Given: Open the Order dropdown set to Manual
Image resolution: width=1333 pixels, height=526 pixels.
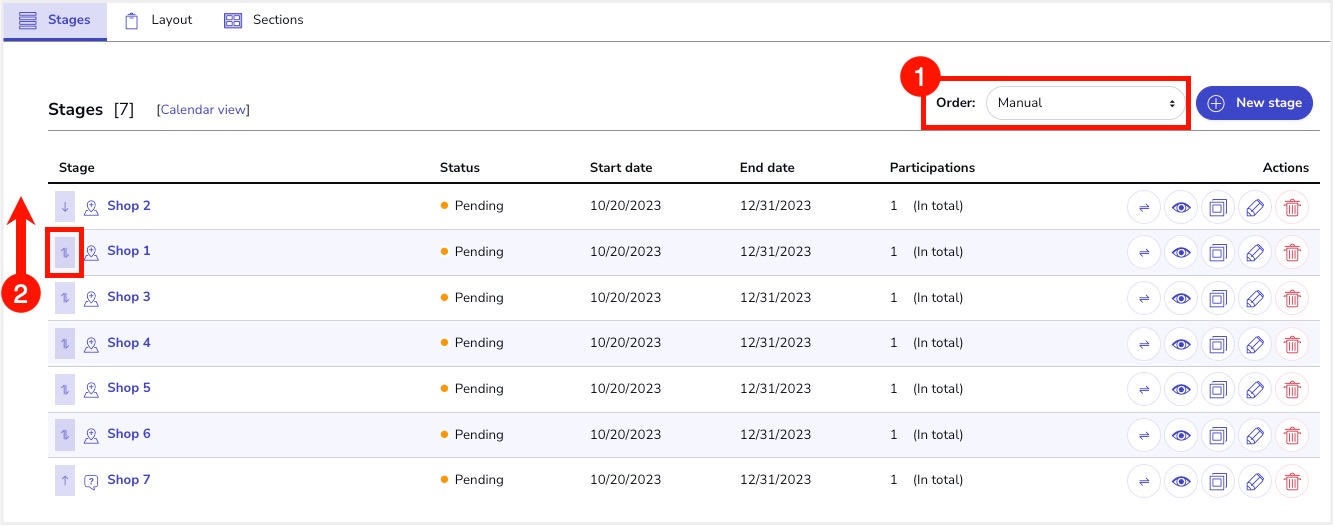Looking at the screenshot, I should [1085, 103].
